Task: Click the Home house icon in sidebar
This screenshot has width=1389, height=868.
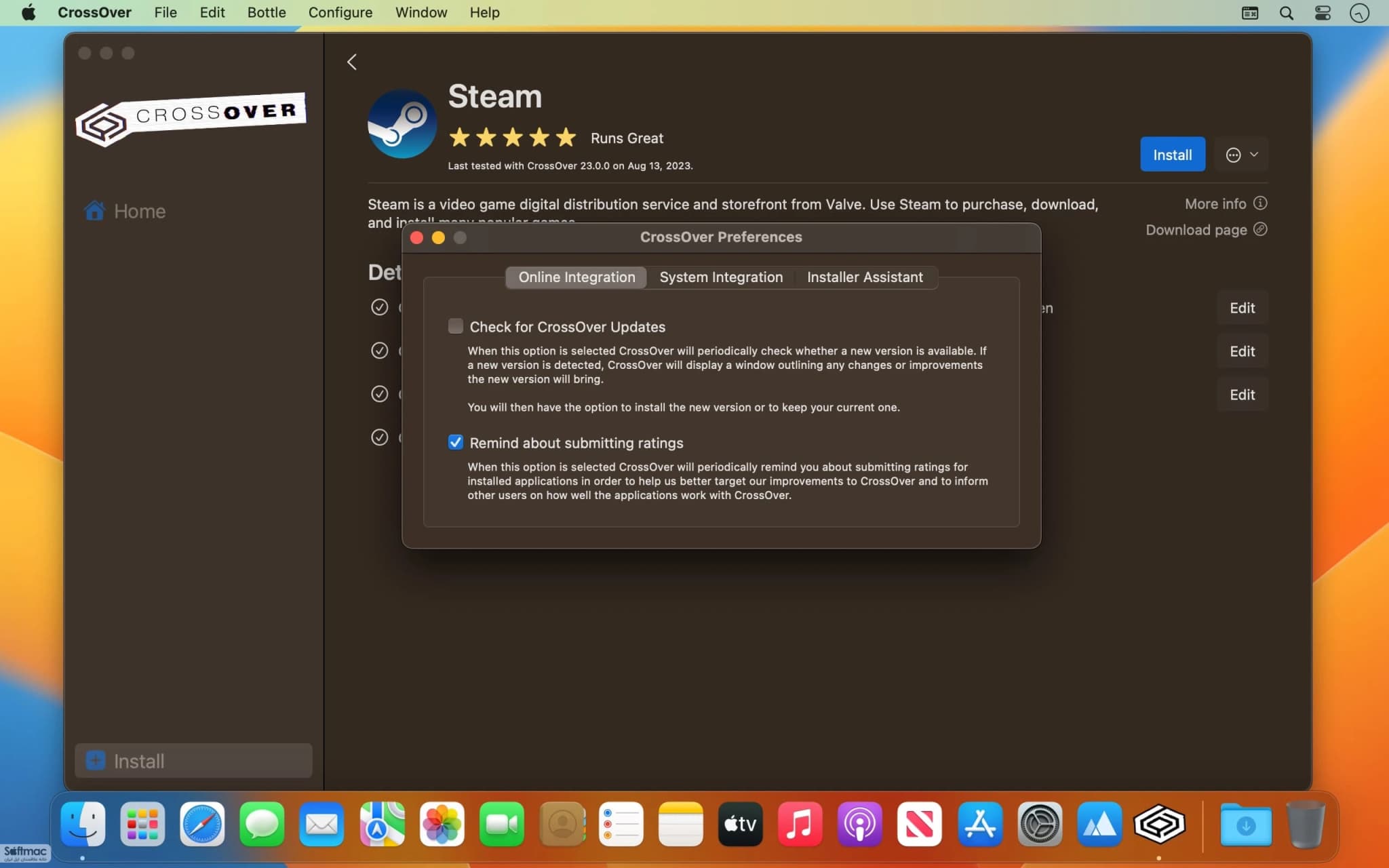Action: 94,211
